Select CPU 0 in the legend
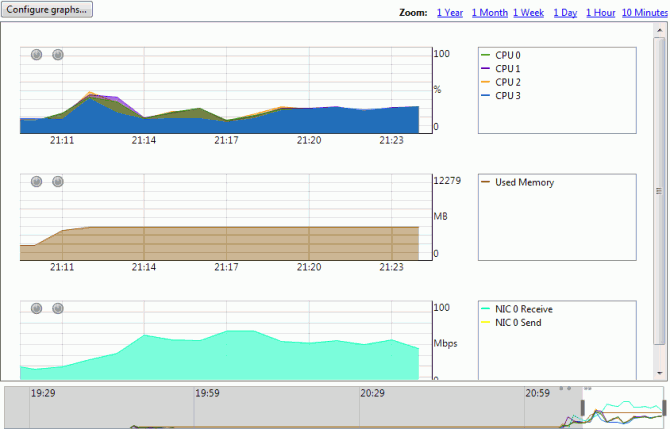 point(501,55)
